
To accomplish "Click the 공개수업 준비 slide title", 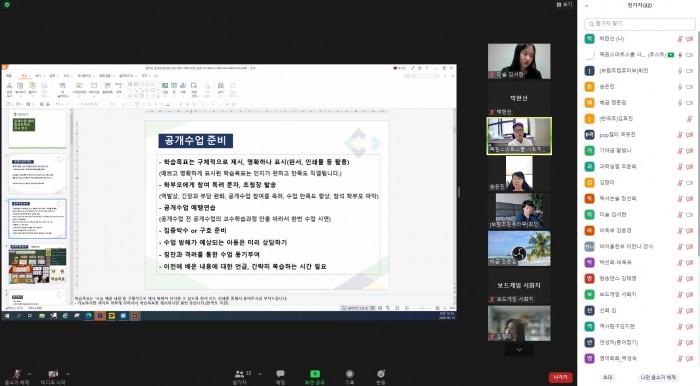I will click(x=196, y=141).
